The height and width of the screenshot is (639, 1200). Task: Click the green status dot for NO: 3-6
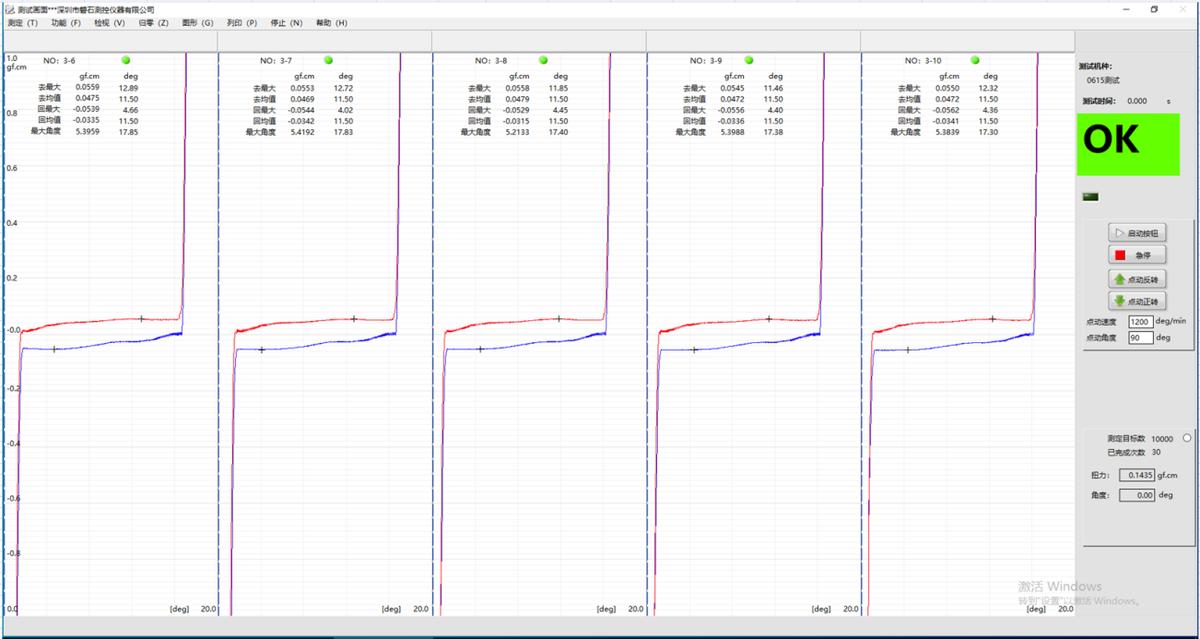click(x=126, y=60)
